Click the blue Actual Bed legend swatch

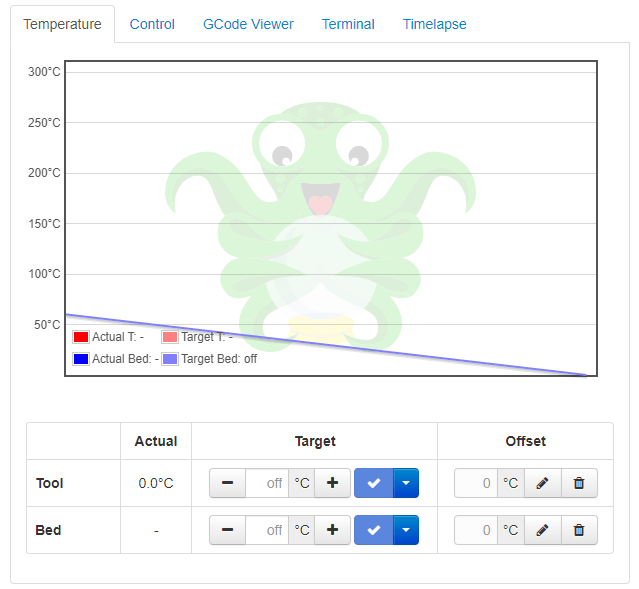[81, 359]
